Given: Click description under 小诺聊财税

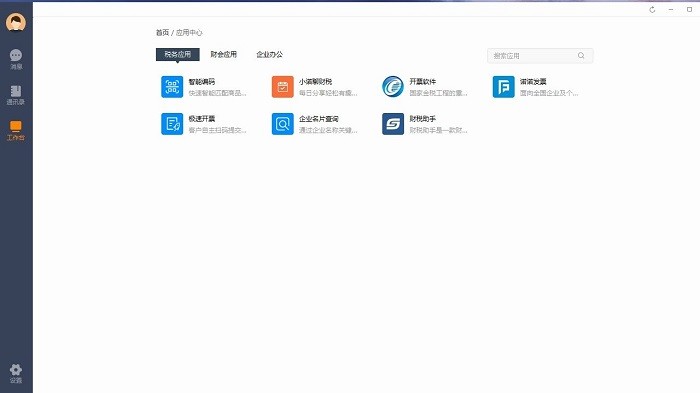Looking at the screenshot, I should point(328,93).
